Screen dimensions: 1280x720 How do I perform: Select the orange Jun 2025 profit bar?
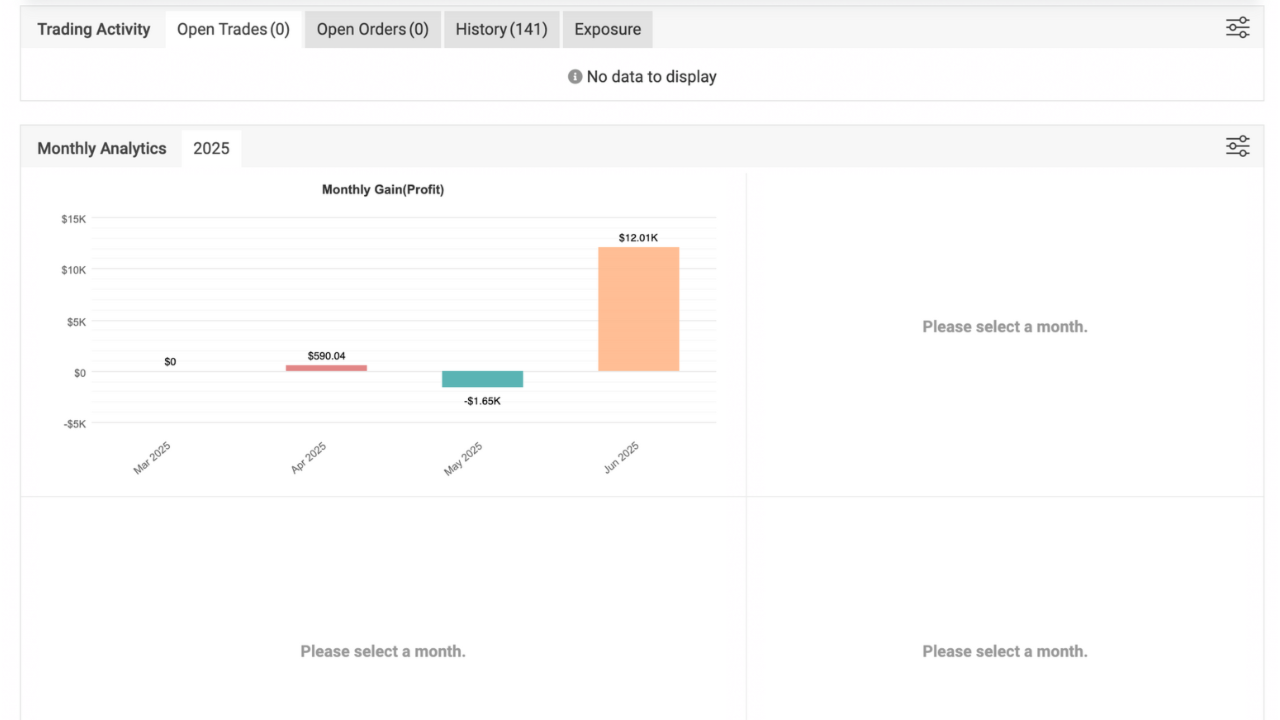(x=639, y=309)
